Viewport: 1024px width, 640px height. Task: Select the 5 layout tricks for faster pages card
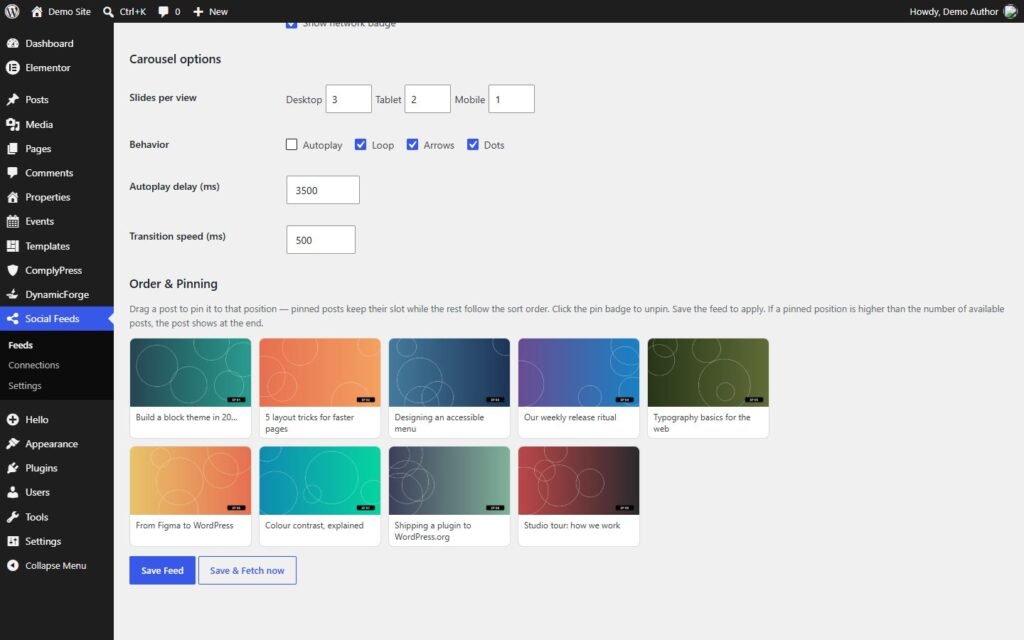point(319,388)
